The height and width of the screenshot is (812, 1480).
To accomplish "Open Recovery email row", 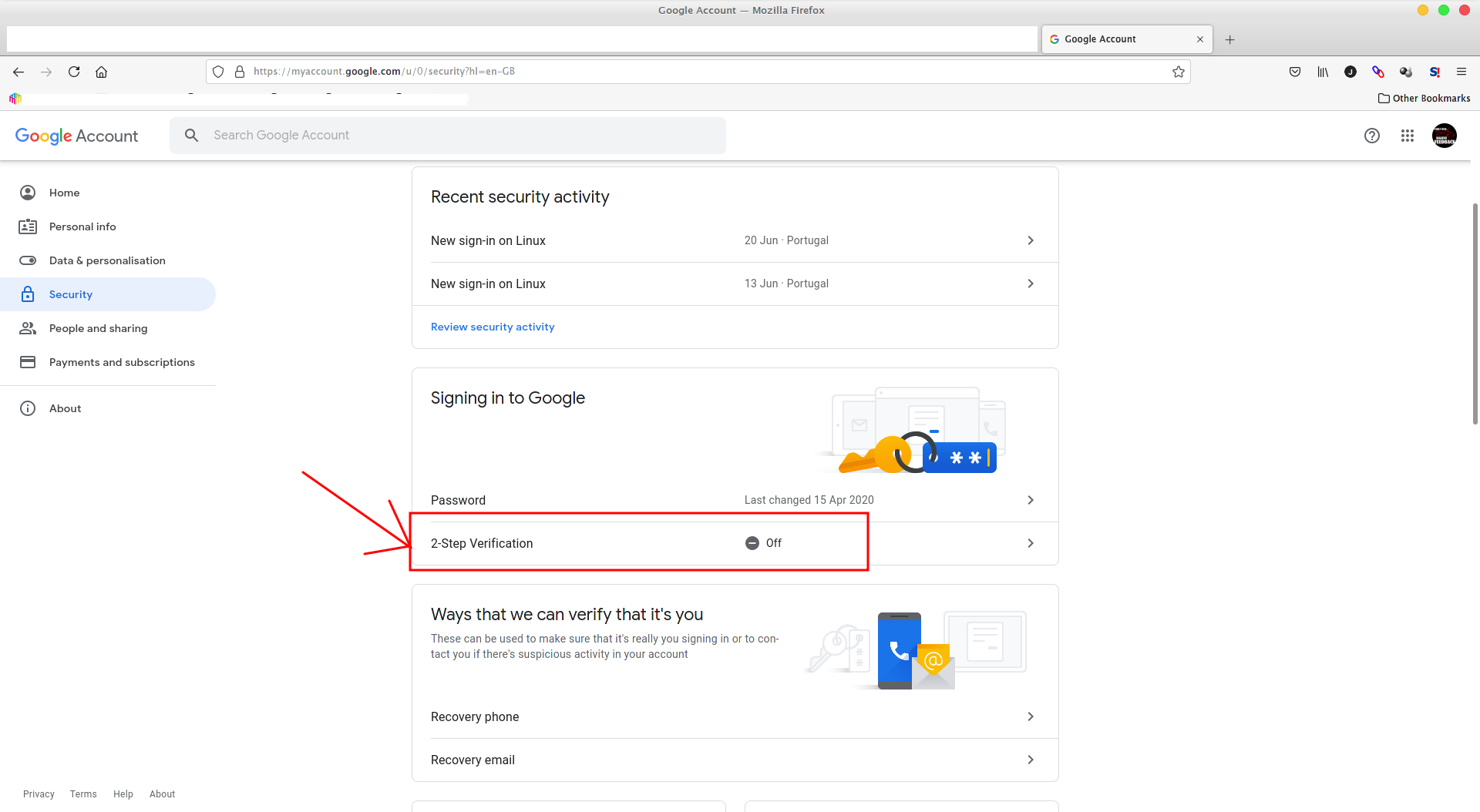I will 732,760.
